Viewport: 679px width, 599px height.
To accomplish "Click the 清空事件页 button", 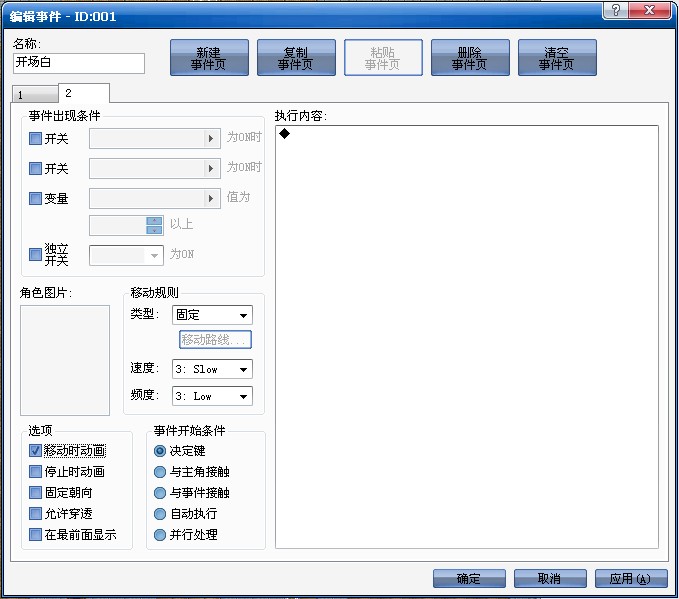I will point(557,58).
